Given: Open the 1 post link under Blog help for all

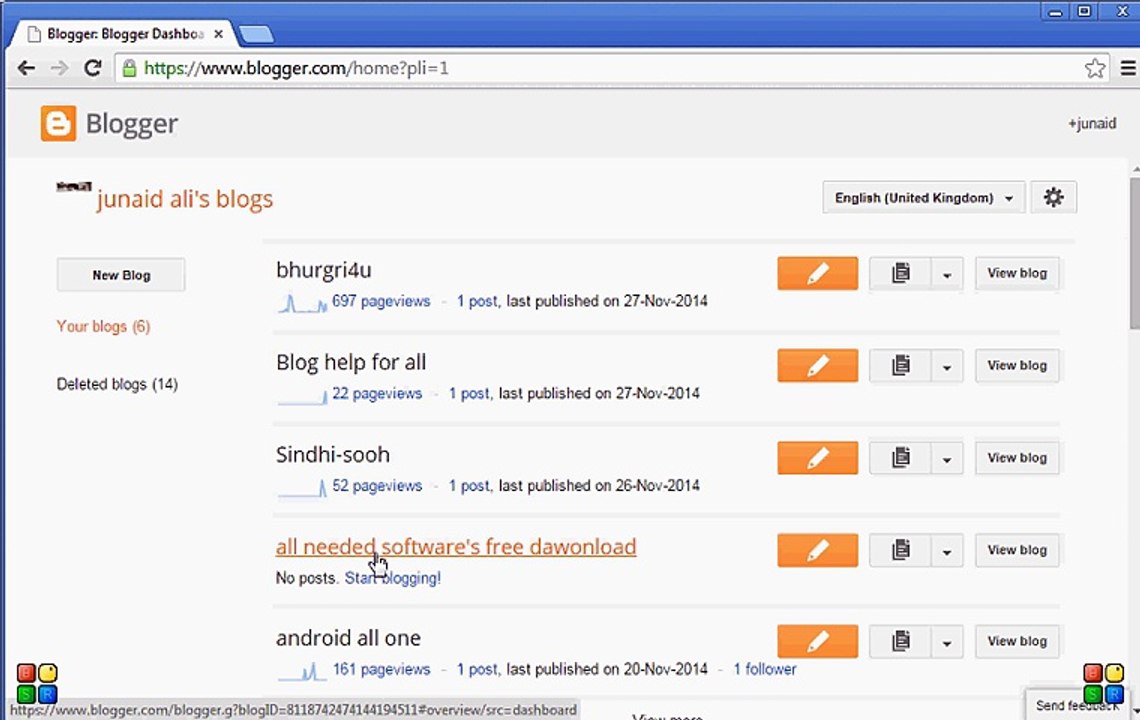Looking at the screenshot, I should (x=469, y=393).
